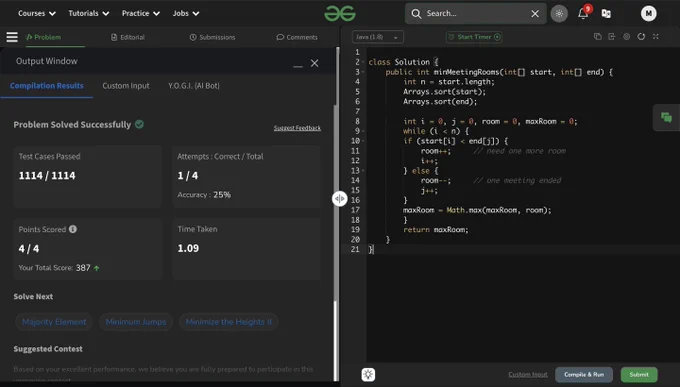Screen dimensions: 680x387
Task: Minimize the Output Window
Action: [x=298, y=66]
